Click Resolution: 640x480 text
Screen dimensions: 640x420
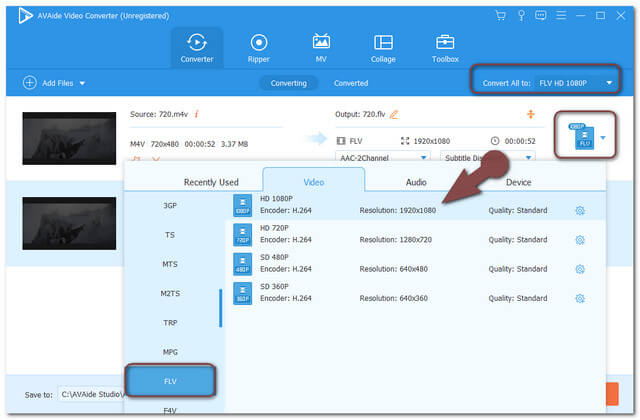click(x=393, y=269)
